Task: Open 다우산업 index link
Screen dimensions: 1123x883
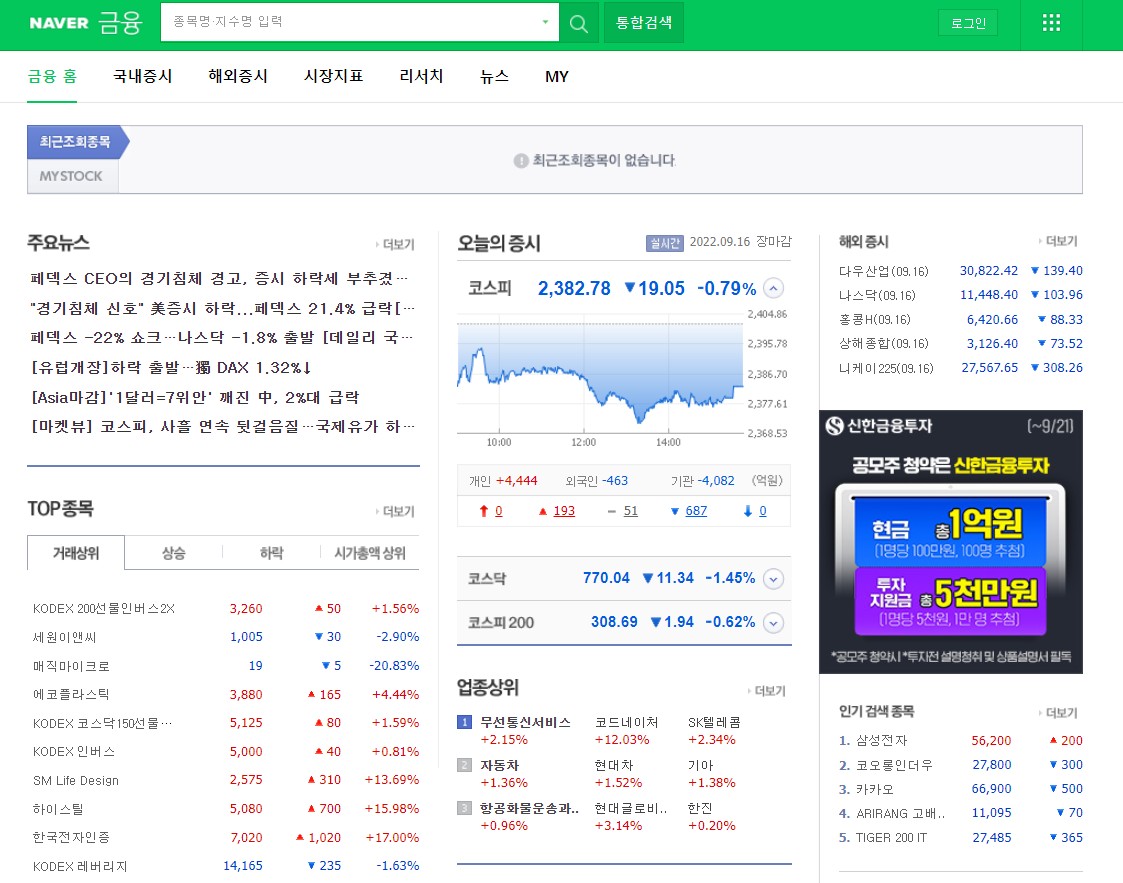Action: point(883,271)
